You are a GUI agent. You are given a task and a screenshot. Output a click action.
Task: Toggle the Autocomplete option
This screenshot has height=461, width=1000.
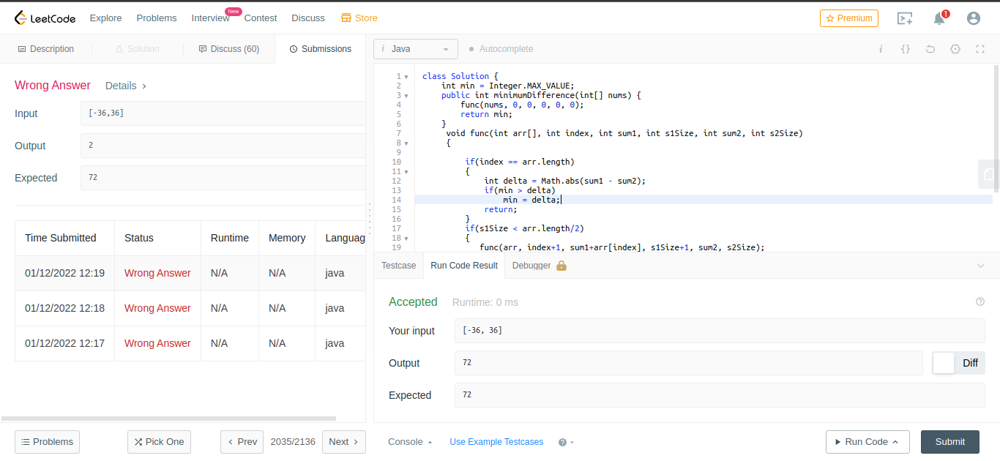point(501,49)
